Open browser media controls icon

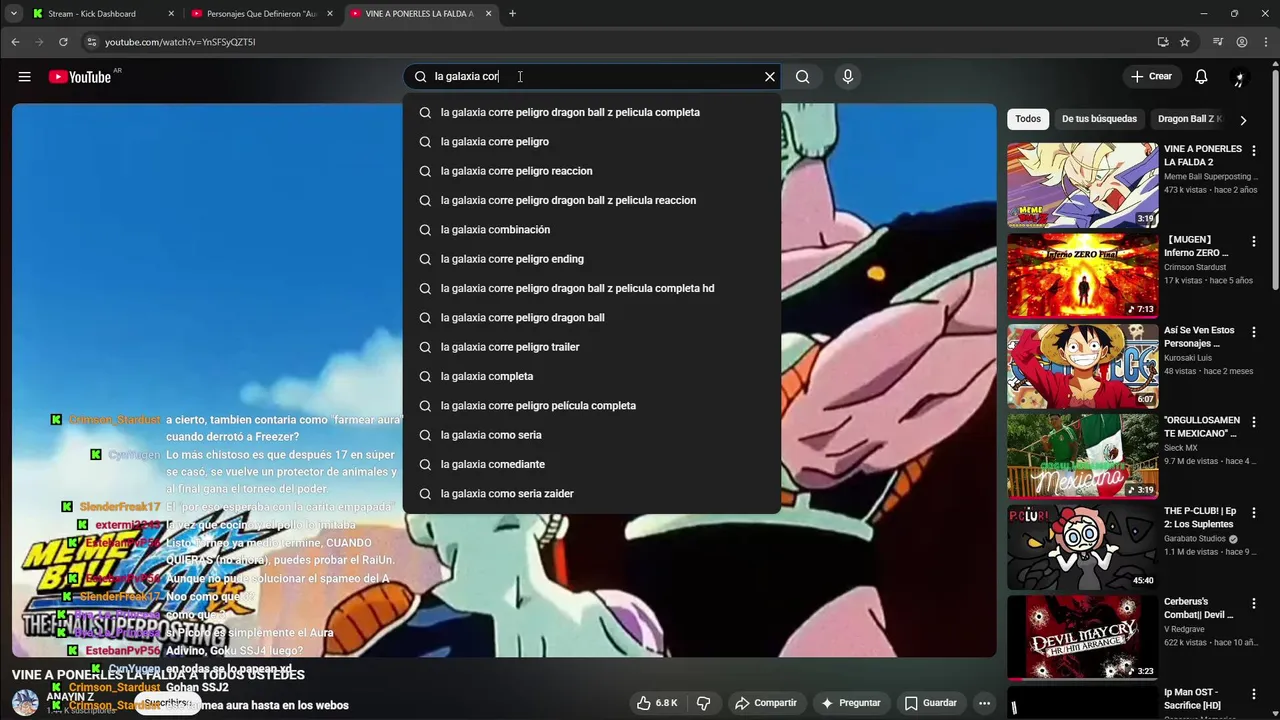pyautogui.click(x=1217, y=42)
